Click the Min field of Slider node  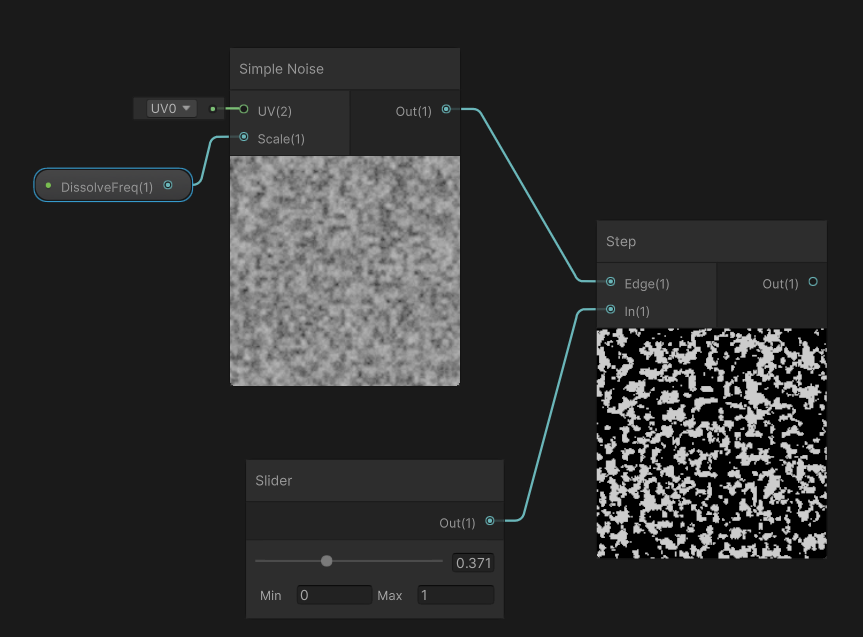[334, 595]
